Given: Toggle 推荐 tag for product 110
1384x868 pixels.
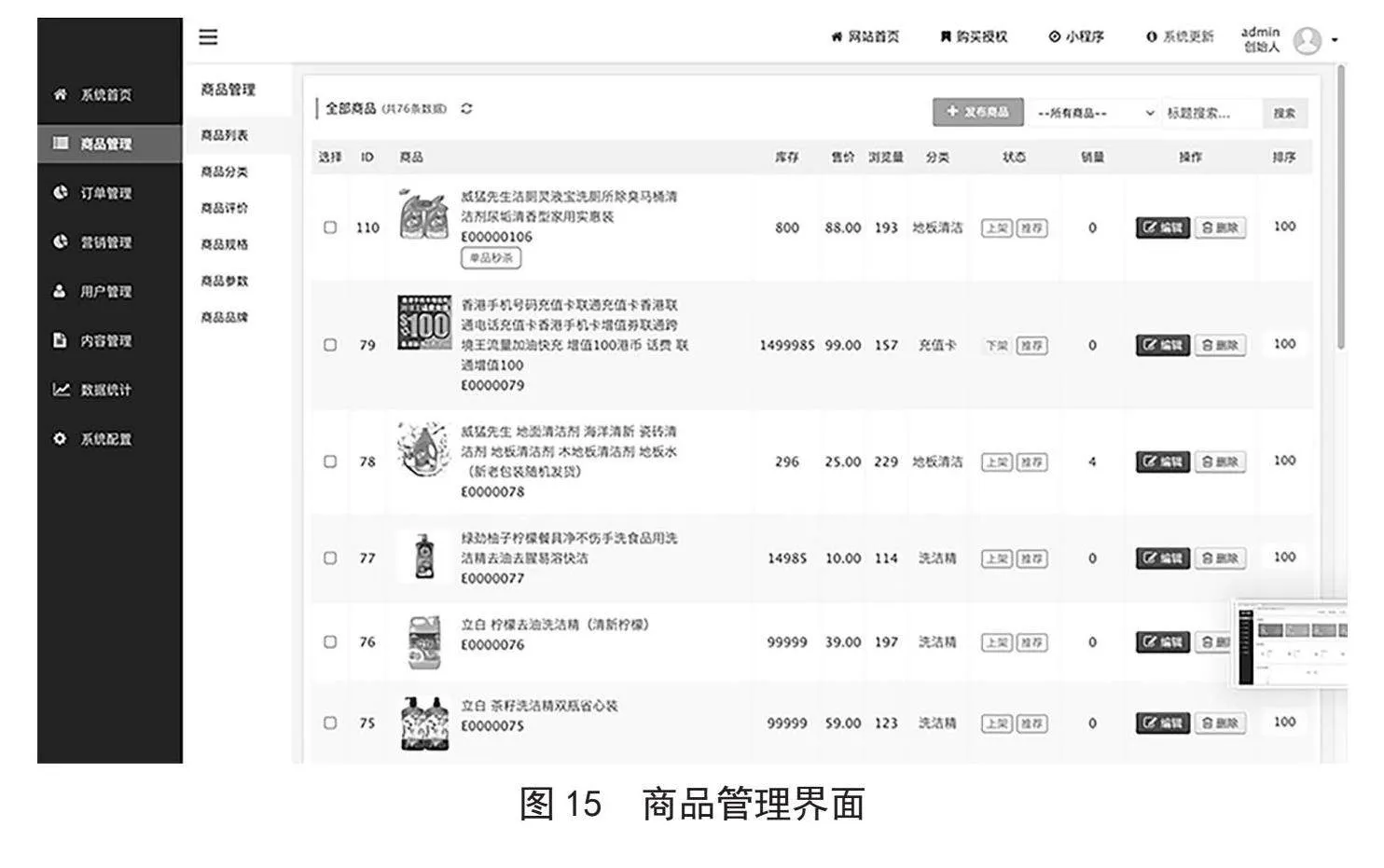Looking at the screenshot, I should [x=1031, y=228].
